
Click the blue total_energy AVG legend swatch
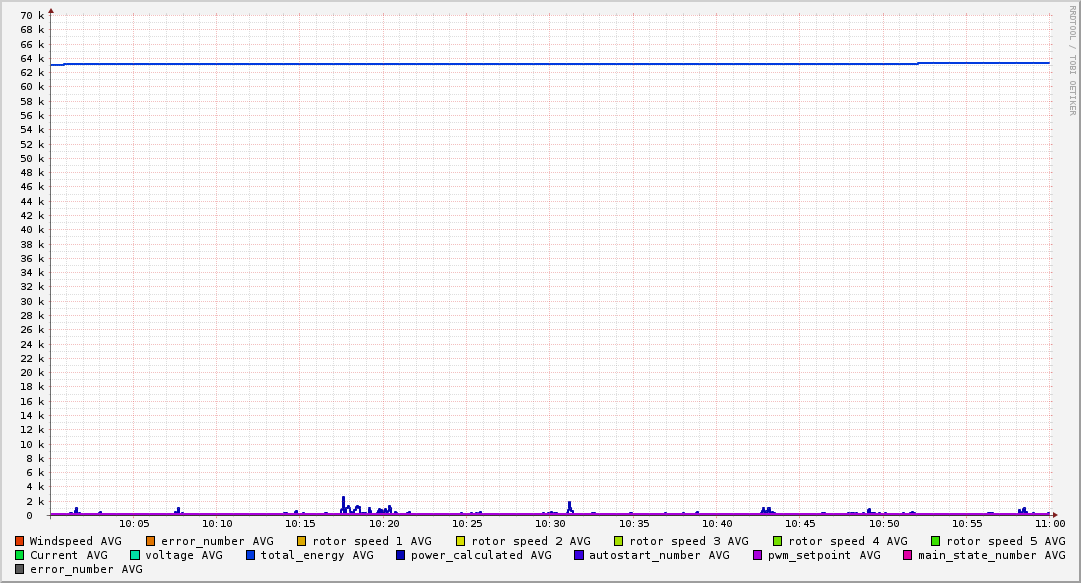251,555
